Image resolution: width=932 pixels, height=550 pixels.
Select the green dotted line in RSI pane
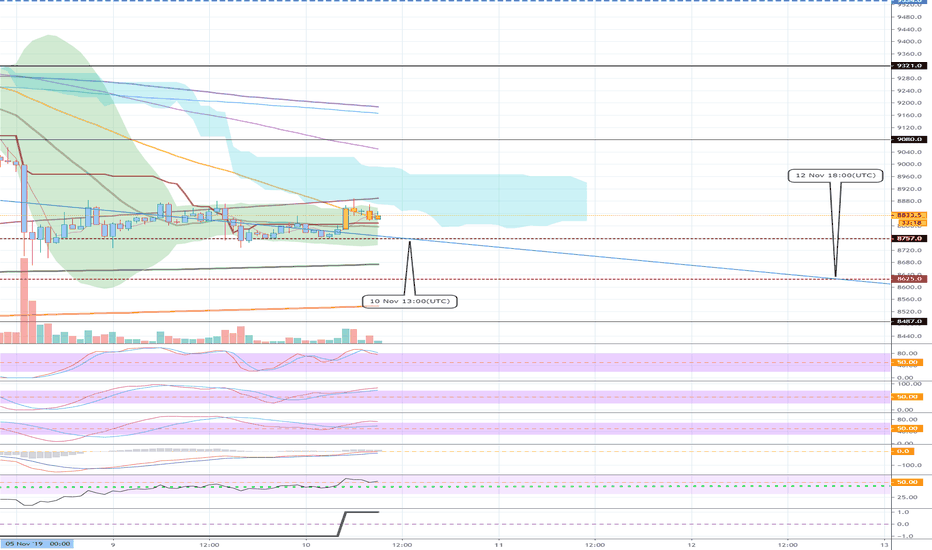(445, 486)
